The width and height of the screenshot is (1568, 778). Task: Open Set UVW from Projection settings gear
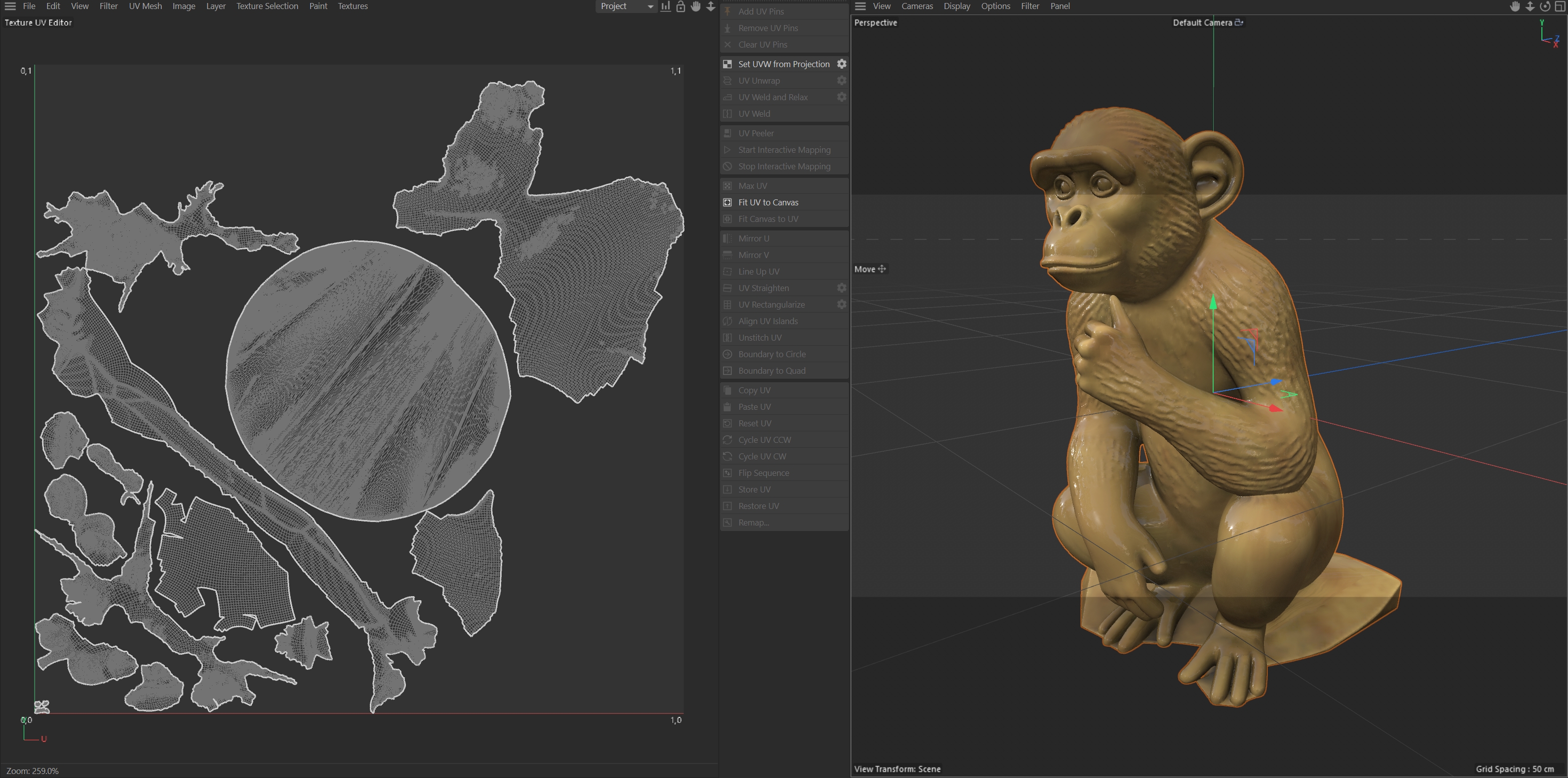click(841, 64)
